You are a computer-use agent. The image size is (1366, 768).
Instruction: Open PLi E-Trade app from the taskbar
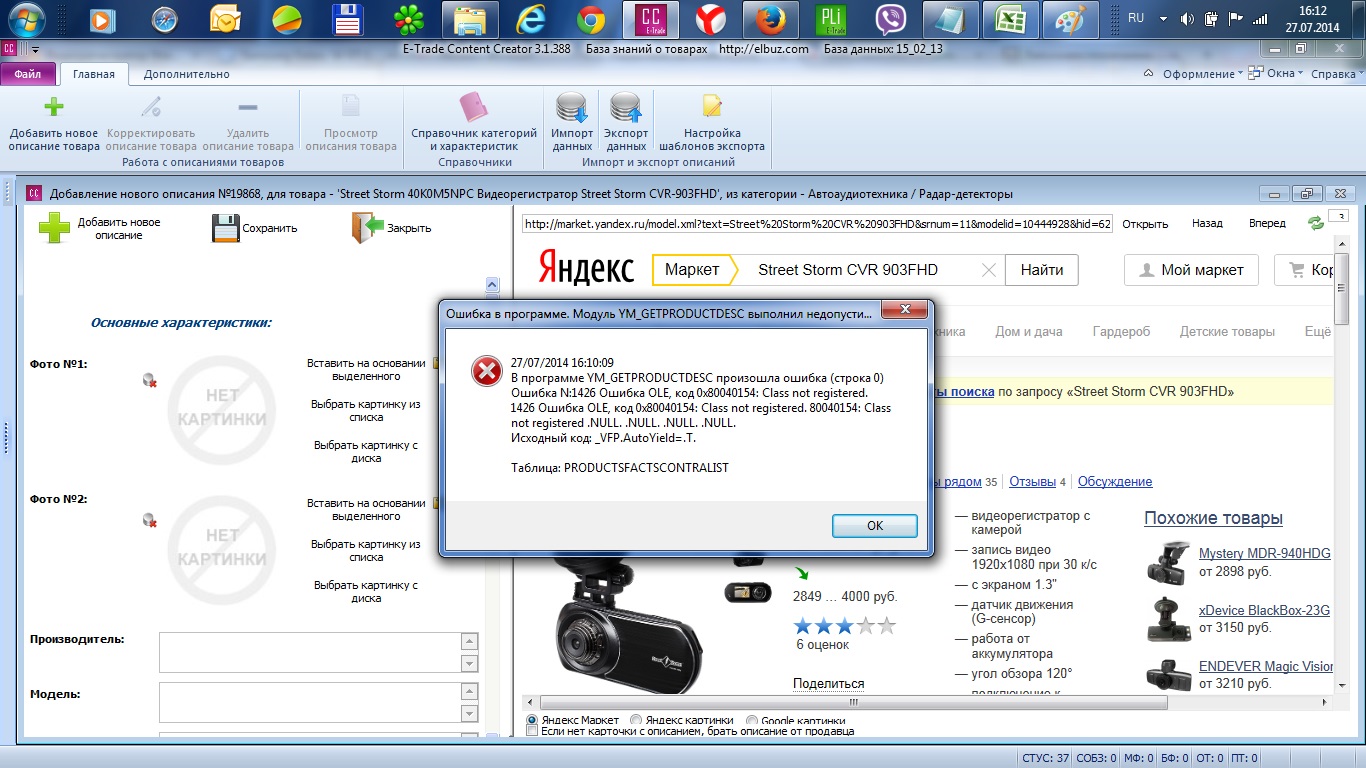830,20
